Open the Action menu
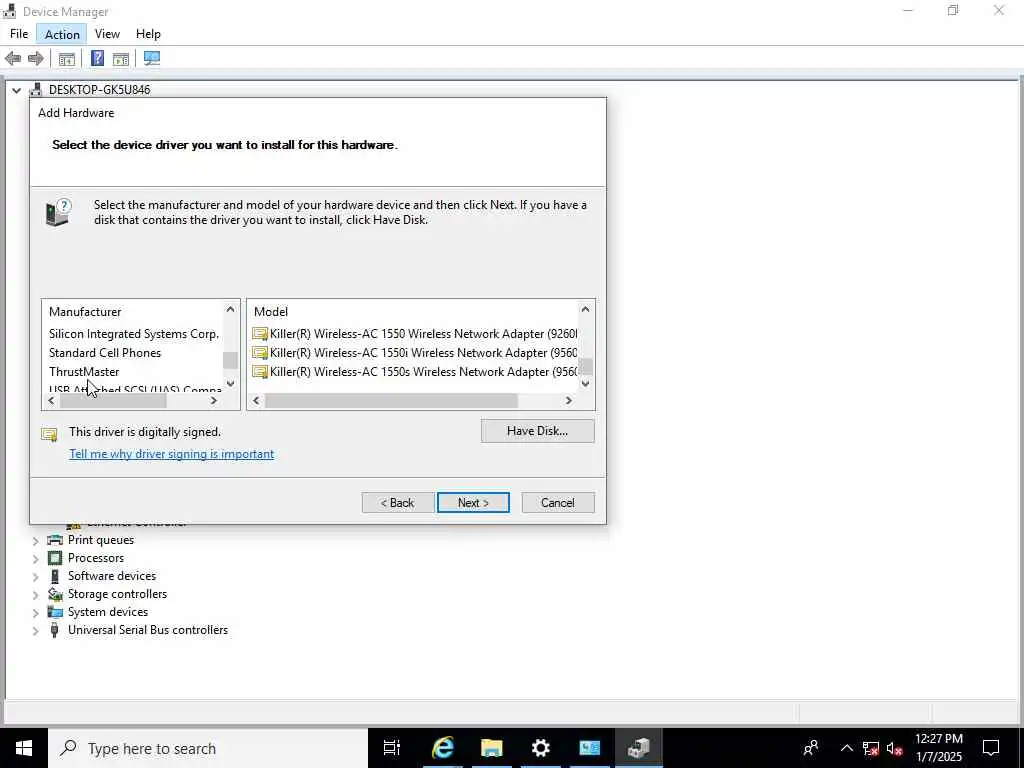 (x=62, y=34)
